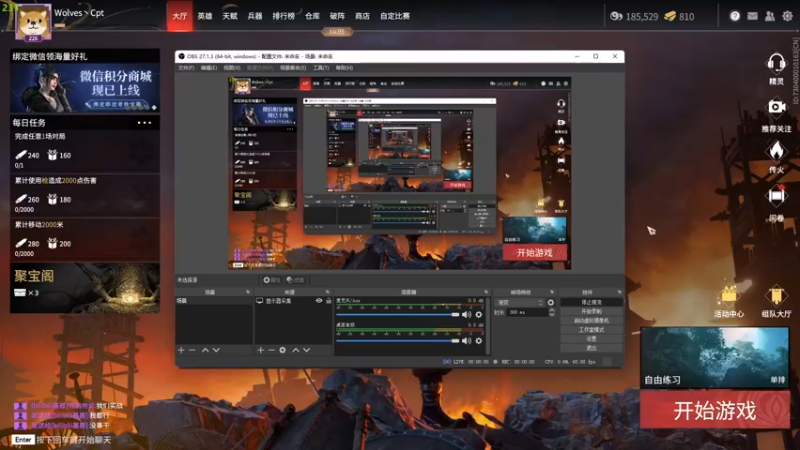Open OBS 帮助 menu
Image resolution: width=800 pixels, height=450 pixels.
pyautogui.click(x=344, y=68)
